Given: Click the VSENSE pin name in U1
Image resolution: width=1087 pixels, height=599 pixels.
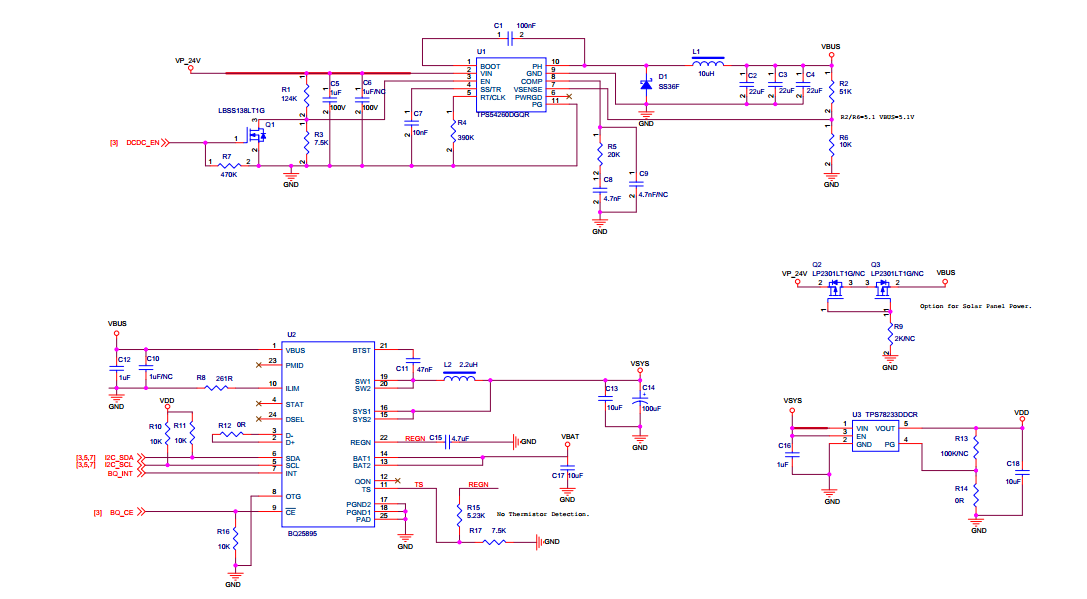Looking at the screenshot, I should click(528, 89).
